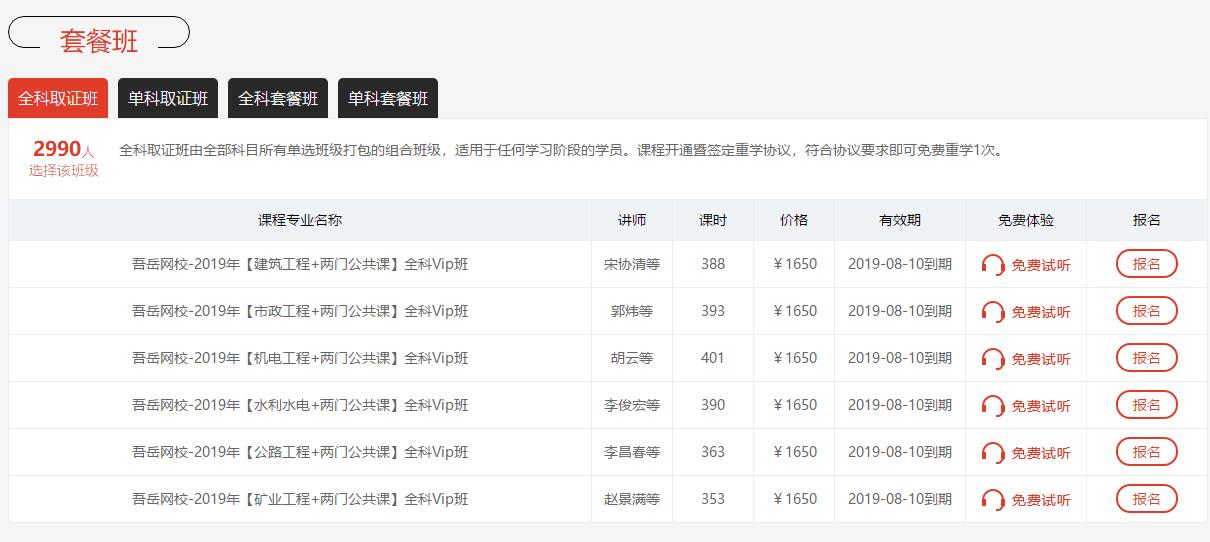The width and height of the screenshot is (1210, 542).
Task: Click teacher name 郭炜等
Action: (x=632, y=311)
